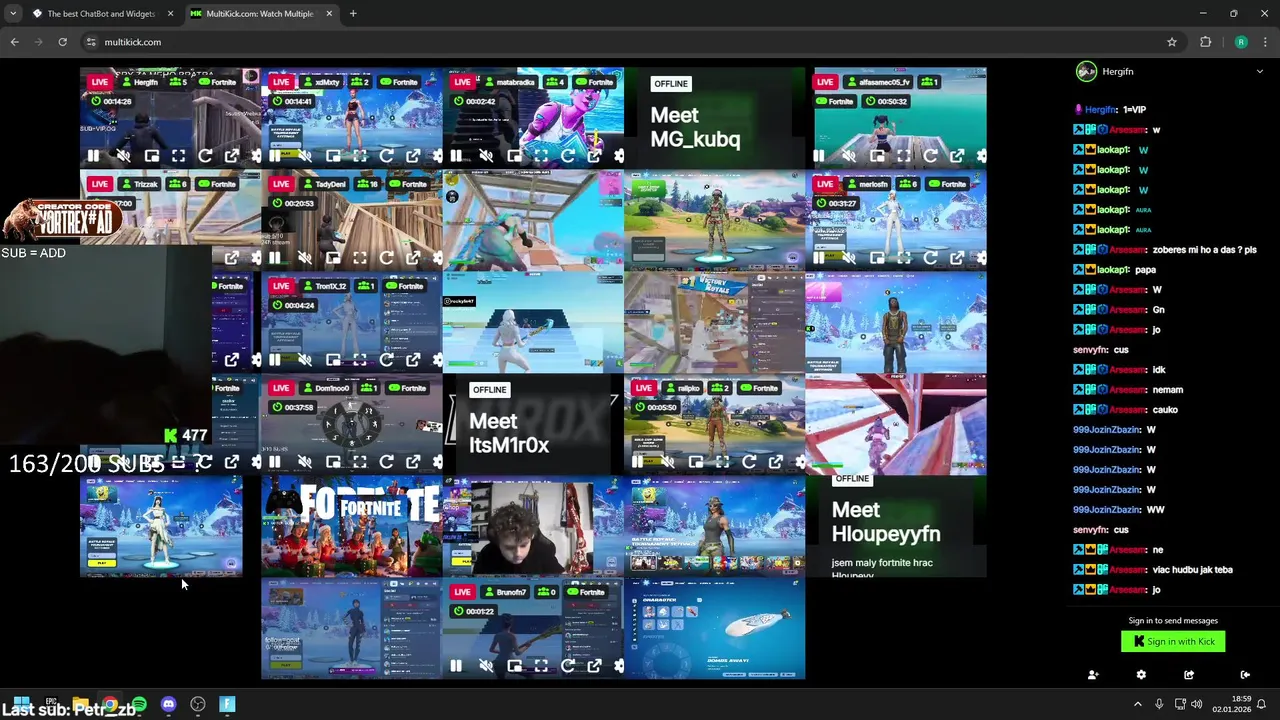Make the ralipko stream fullscreen

[722, 462]
